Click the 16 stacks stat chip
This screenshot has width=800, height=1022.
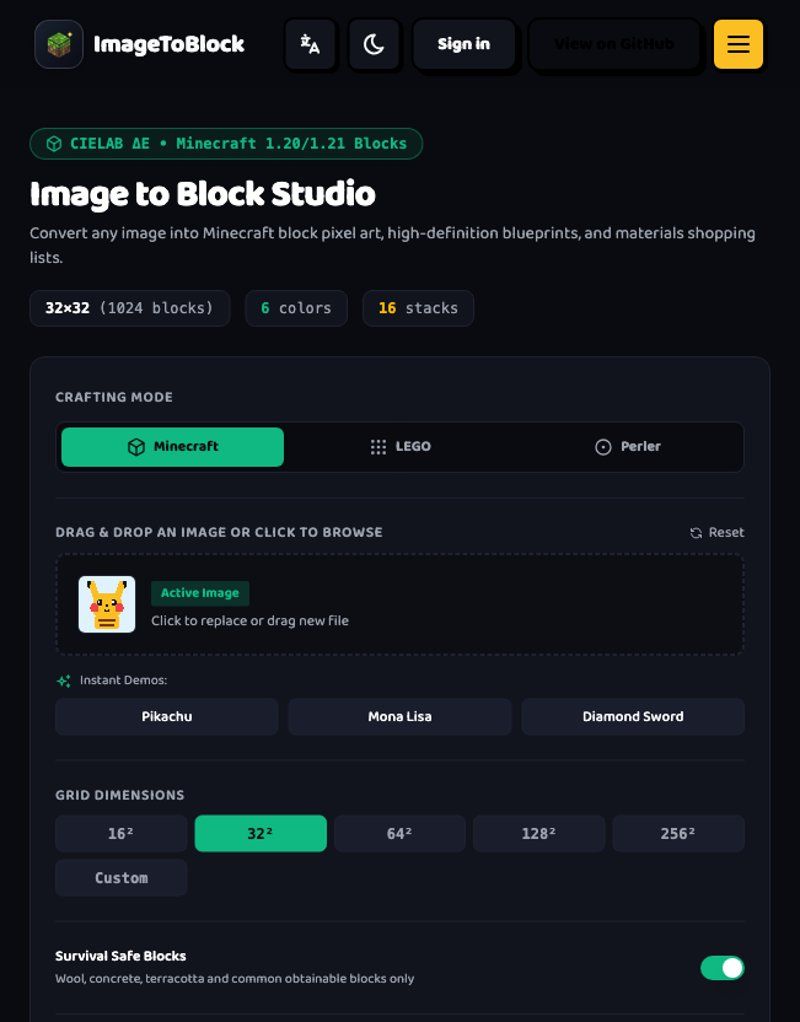(418, 308)
